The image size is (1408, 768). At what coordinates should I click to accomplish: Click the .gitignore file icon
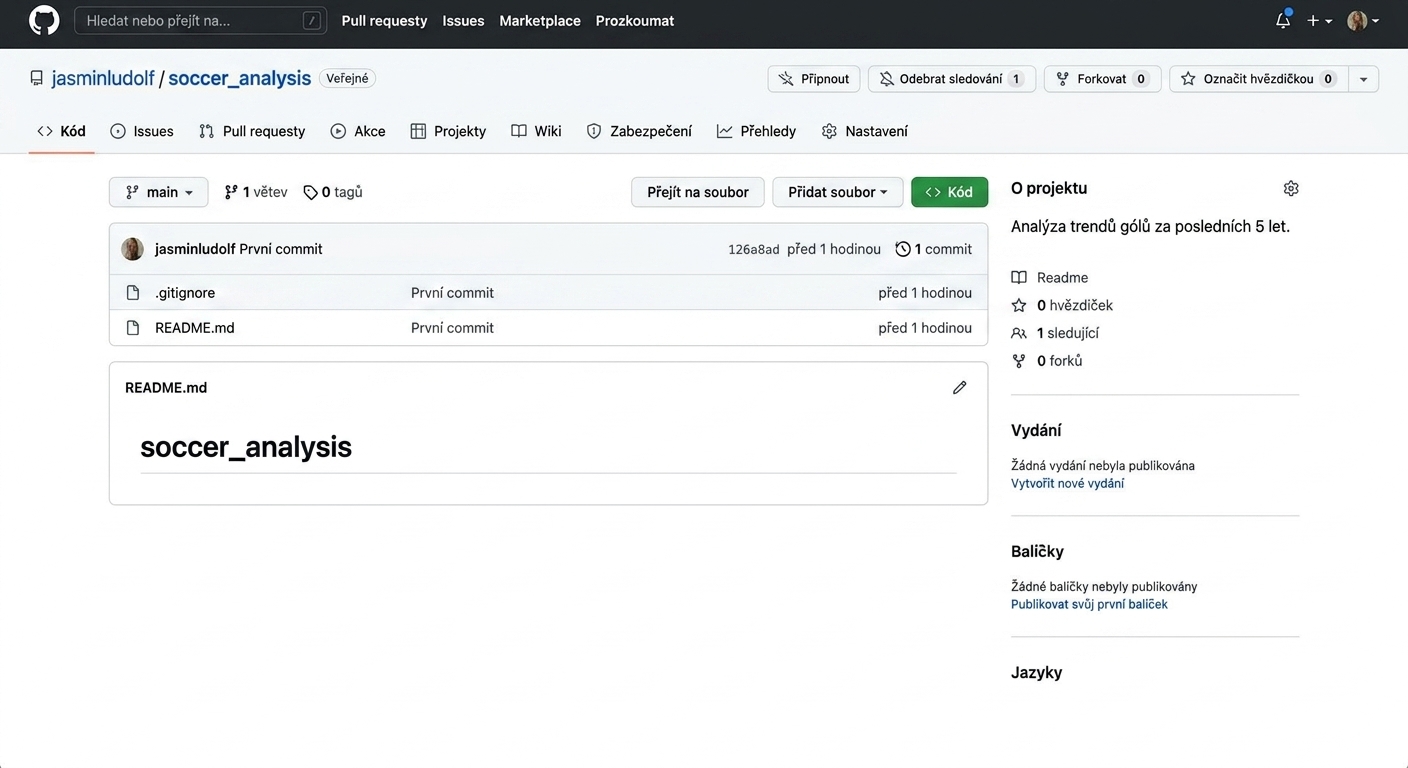pyautogui.click(x=132, y=293)
